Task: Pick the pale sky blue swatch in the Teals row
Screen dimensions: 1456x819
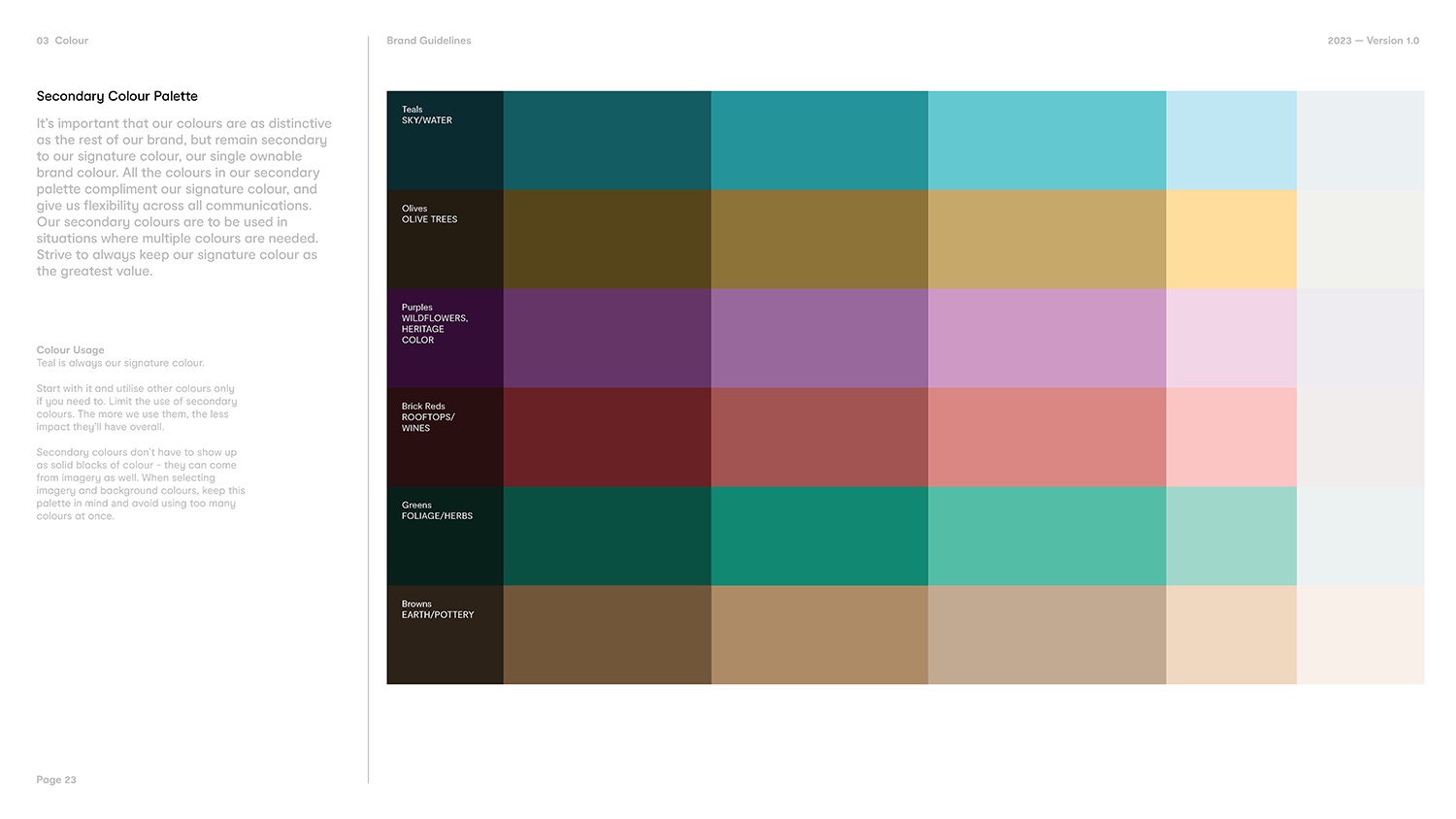Action: pyautogui.click(x=1231, y=140)
